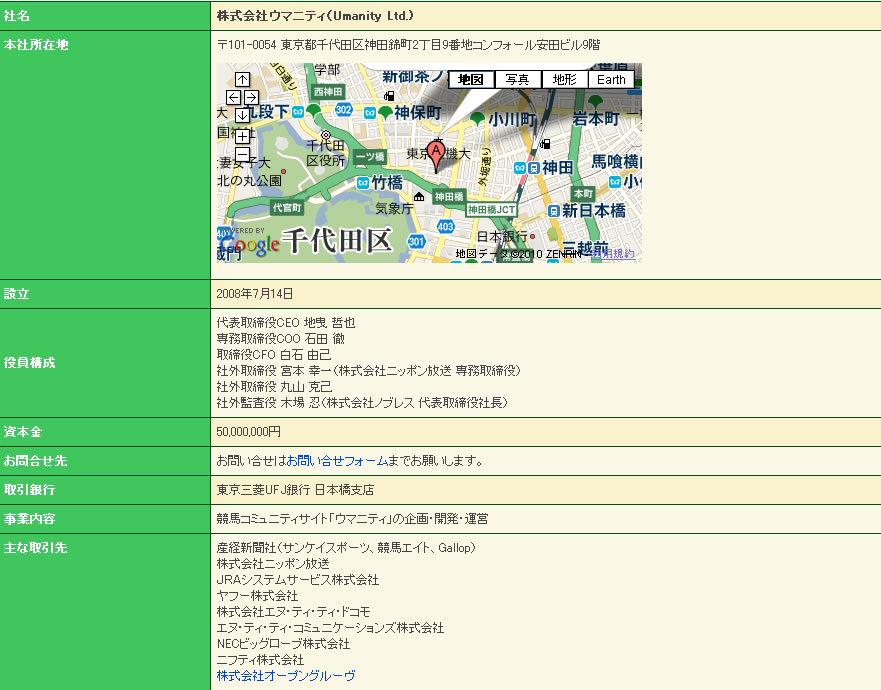Pan the map up with the arrow
Viewport: 881px width, 690px height.
coord(242,80)
